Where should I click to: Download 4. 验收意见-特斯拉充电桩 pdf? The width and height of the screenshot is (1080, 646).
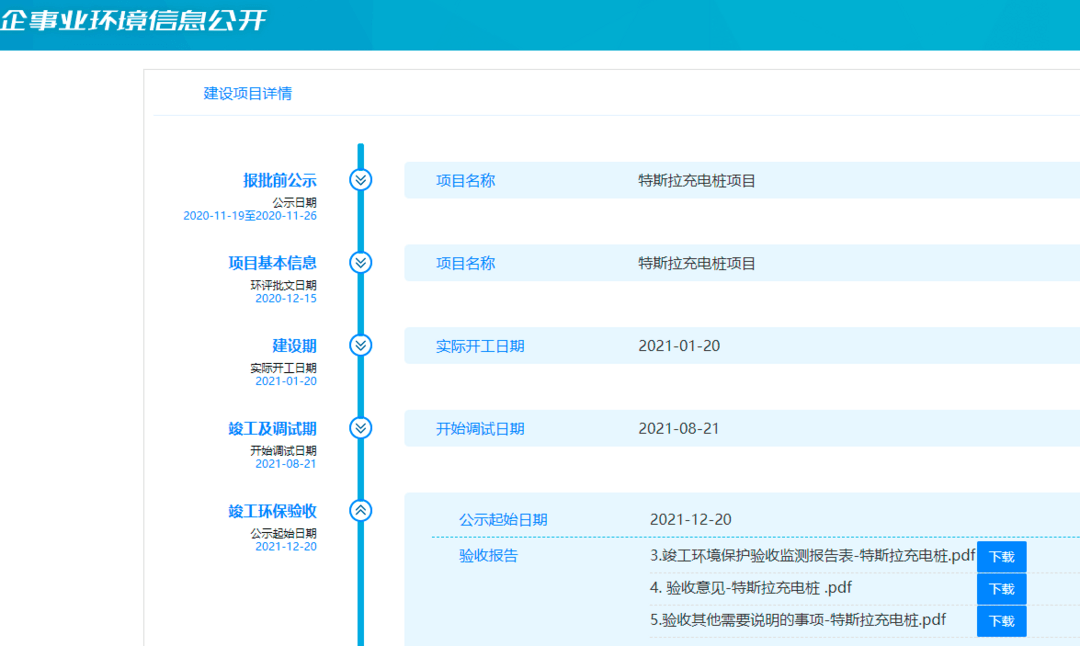(1001, 589)
